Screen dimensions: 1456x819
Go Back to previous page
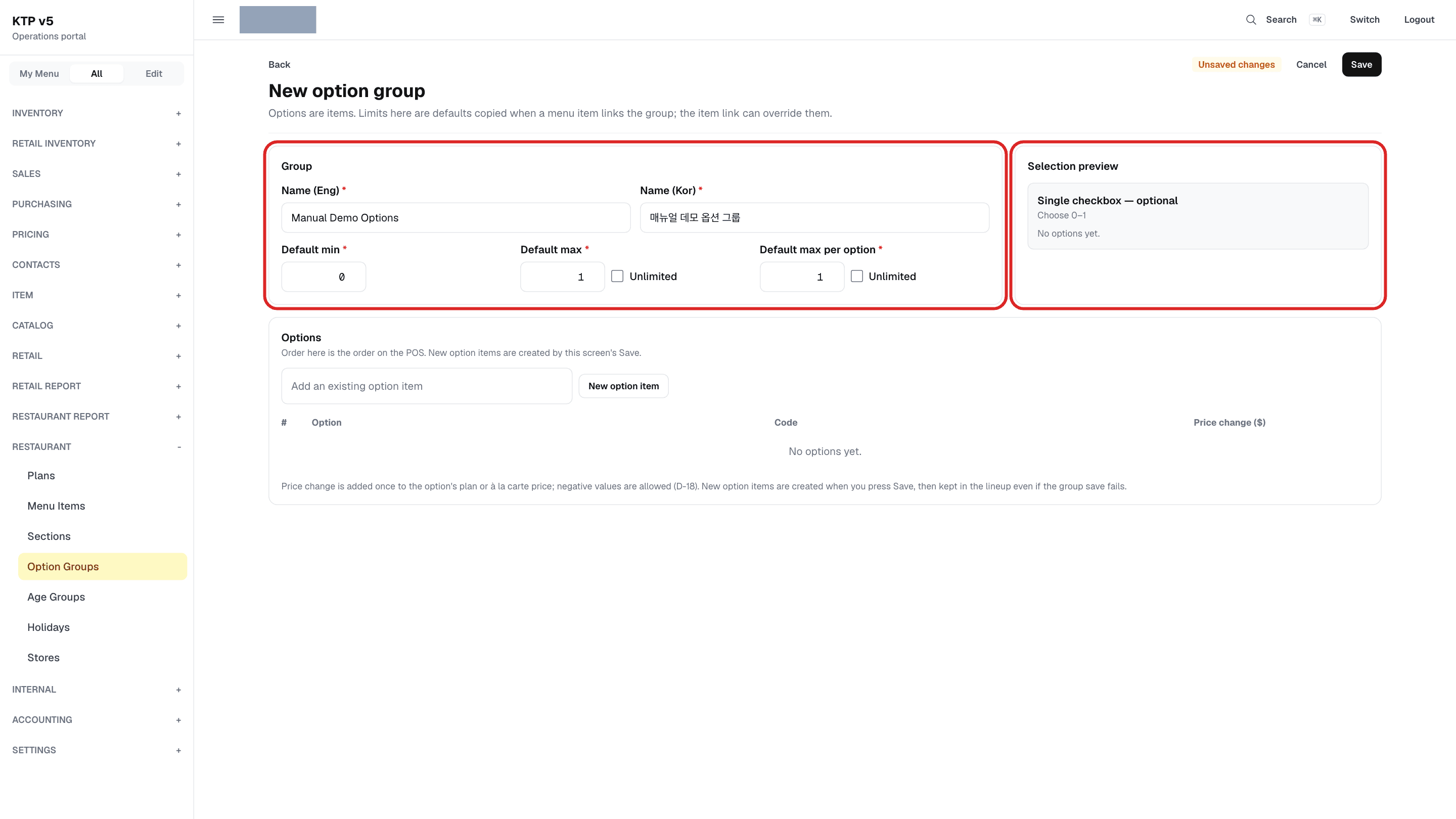(x=279, y=64)
